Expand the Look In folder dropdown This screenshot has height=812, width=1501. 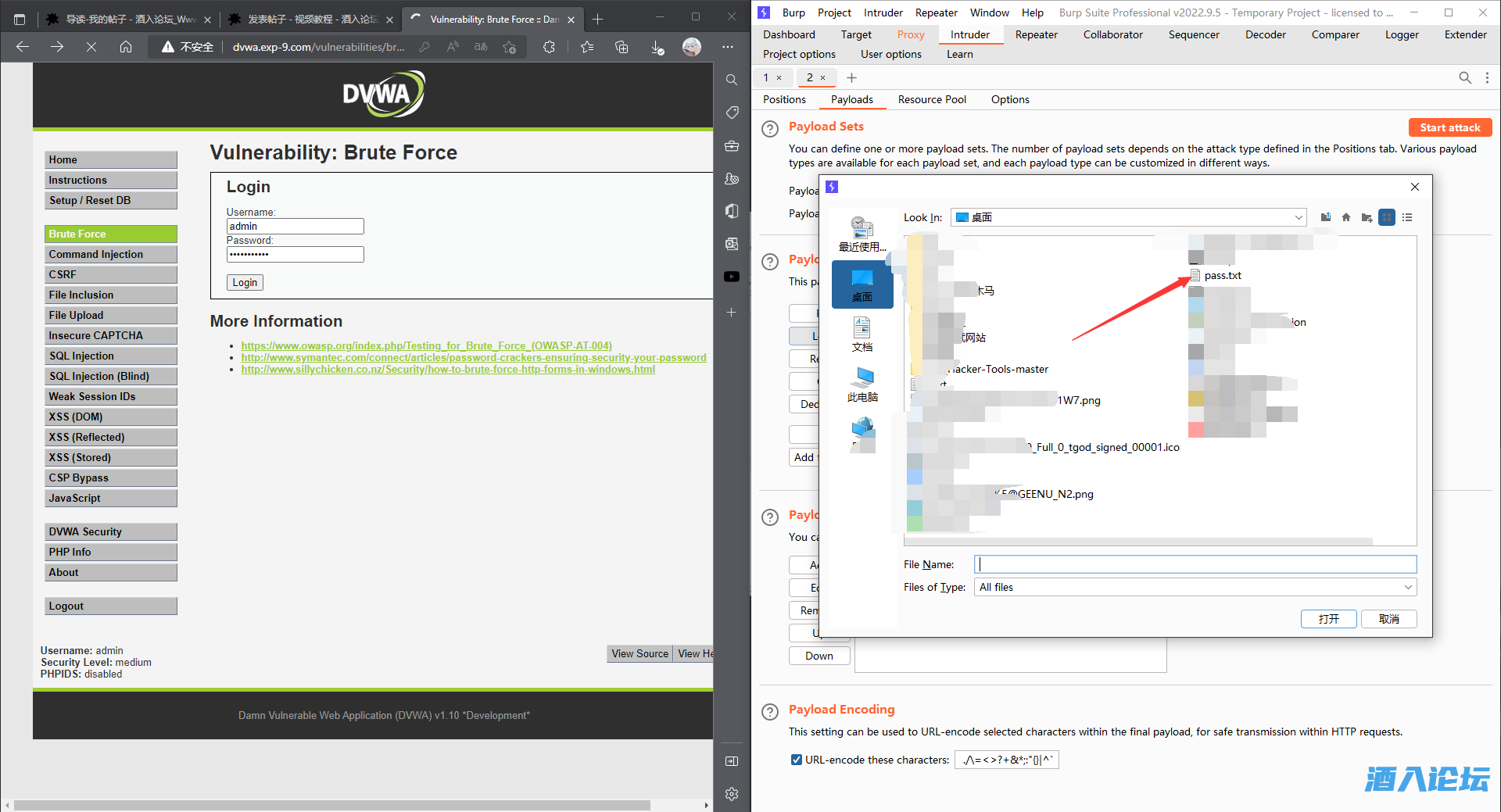(x=1299, y=217)
